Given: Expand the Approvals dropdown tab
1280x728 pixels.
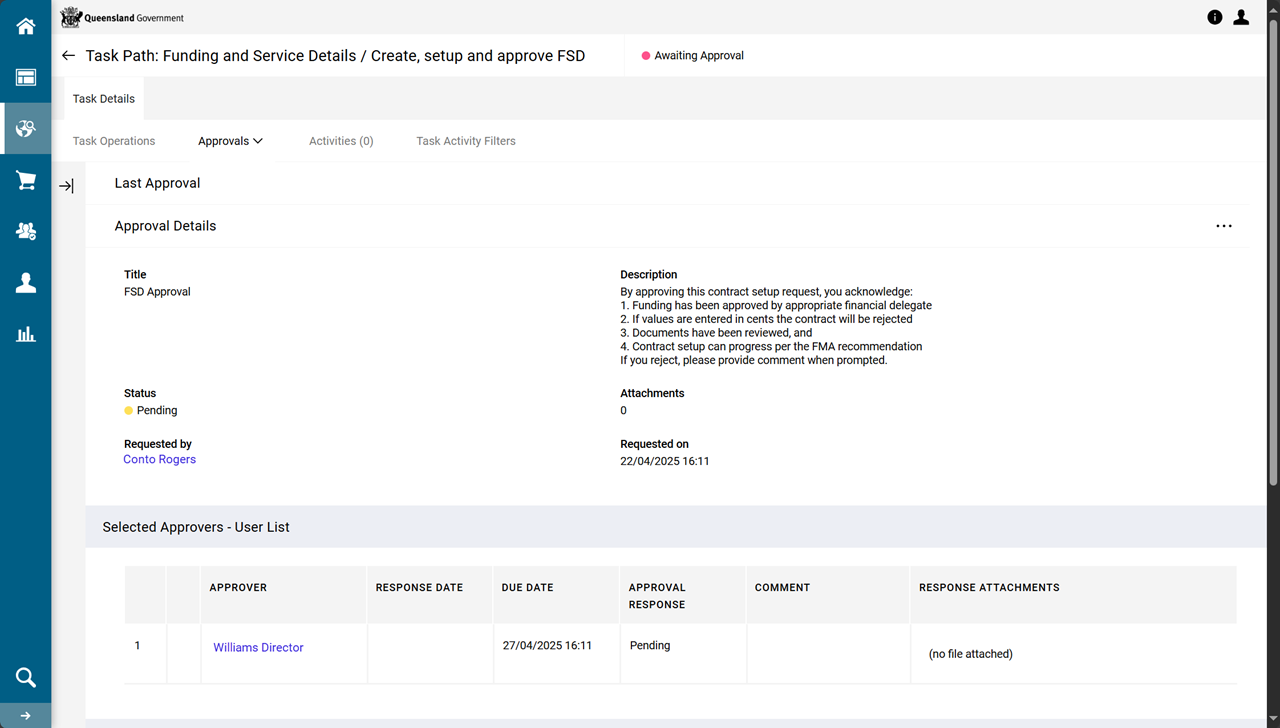Looking at the screenshot, I should [230, 141].
